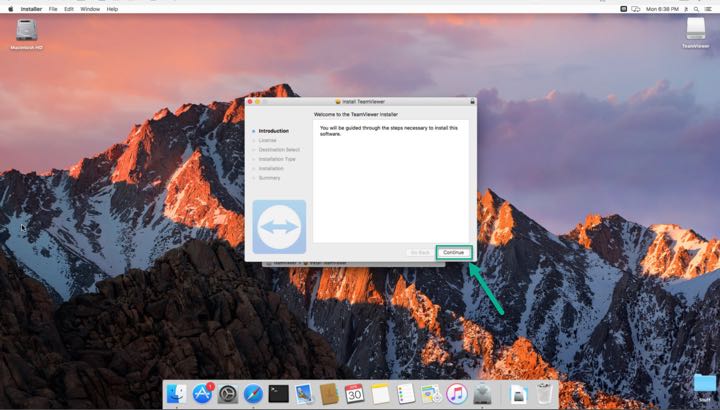Select the Introduction step in installer sidebar
The height and width of the screenshot is (410, 720).
coord(274,131)
